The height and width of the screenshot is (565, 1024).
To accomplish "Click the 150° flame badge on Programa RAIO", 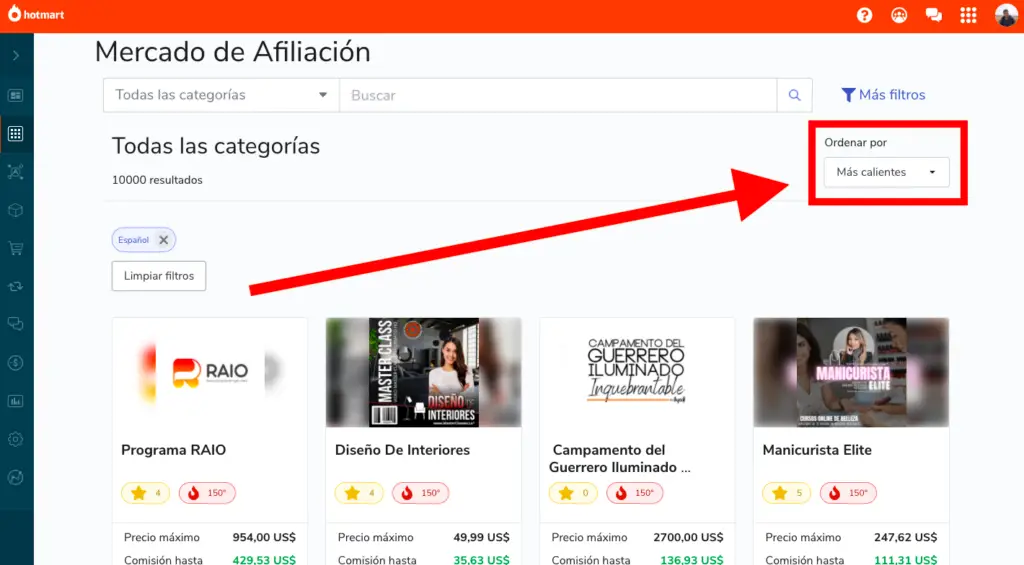I will (207, 492).
